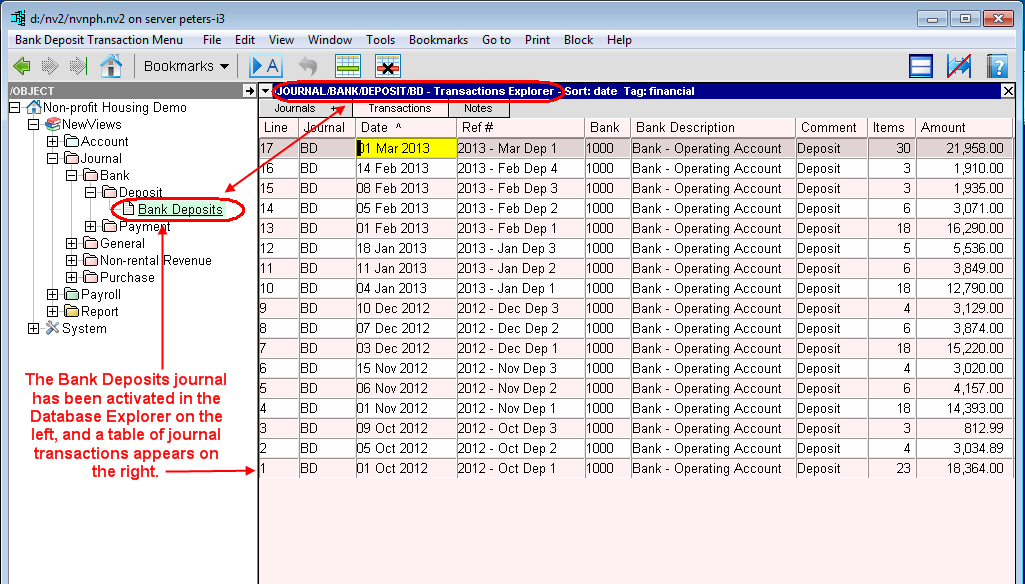This screenshot has height=584, width=1025.
Task: Select the Transactions tab
Action: point(399,109)
